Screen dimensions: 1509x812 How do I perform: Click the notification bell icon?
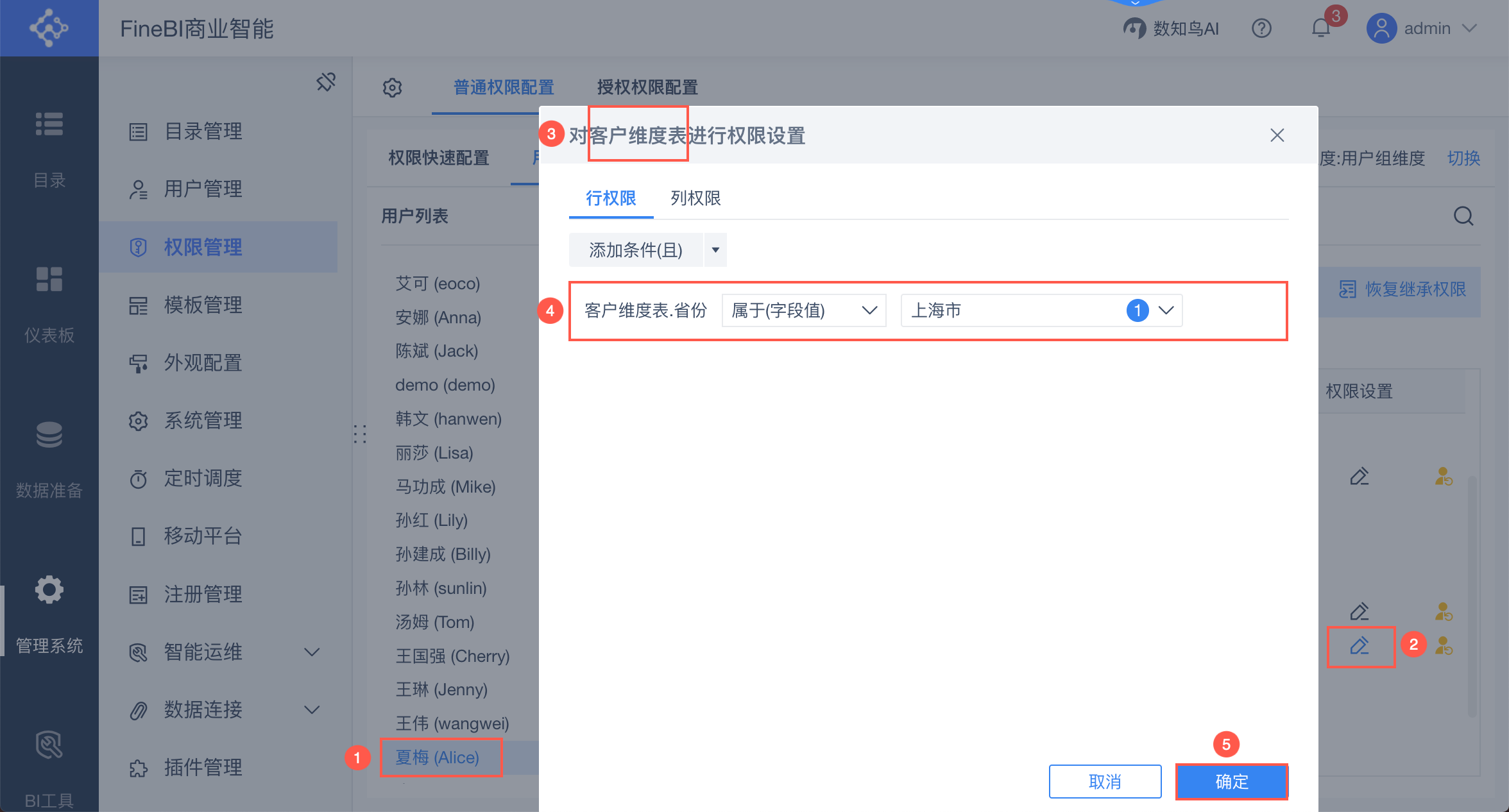click(x=1320, y=28)
